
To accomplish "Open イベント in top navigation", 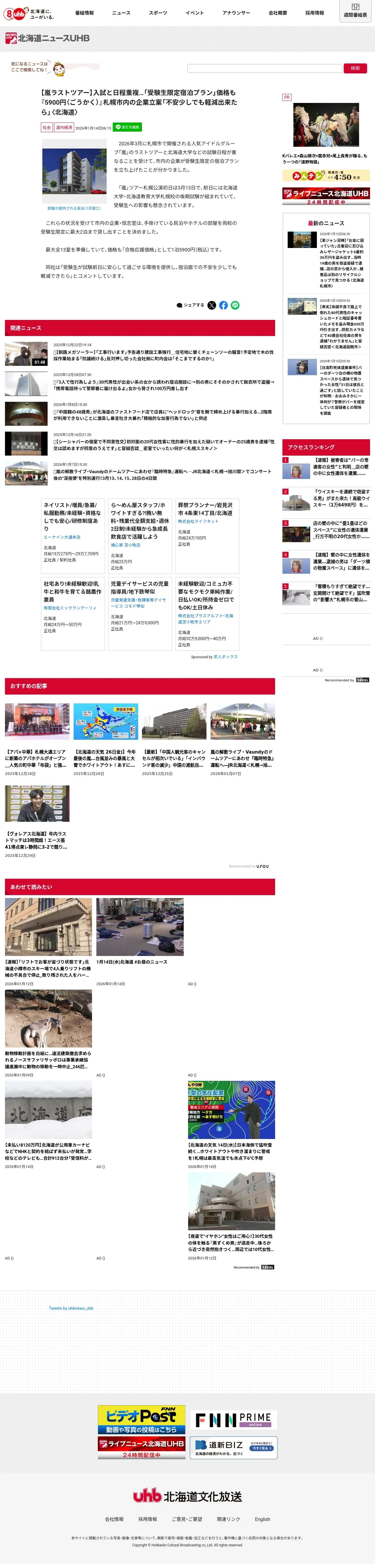I will click(x=195, y=13).
